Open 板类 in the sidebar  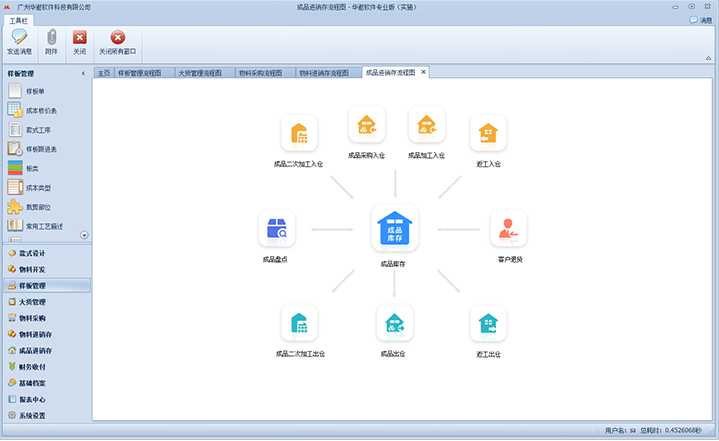click(x=23, y=168)
